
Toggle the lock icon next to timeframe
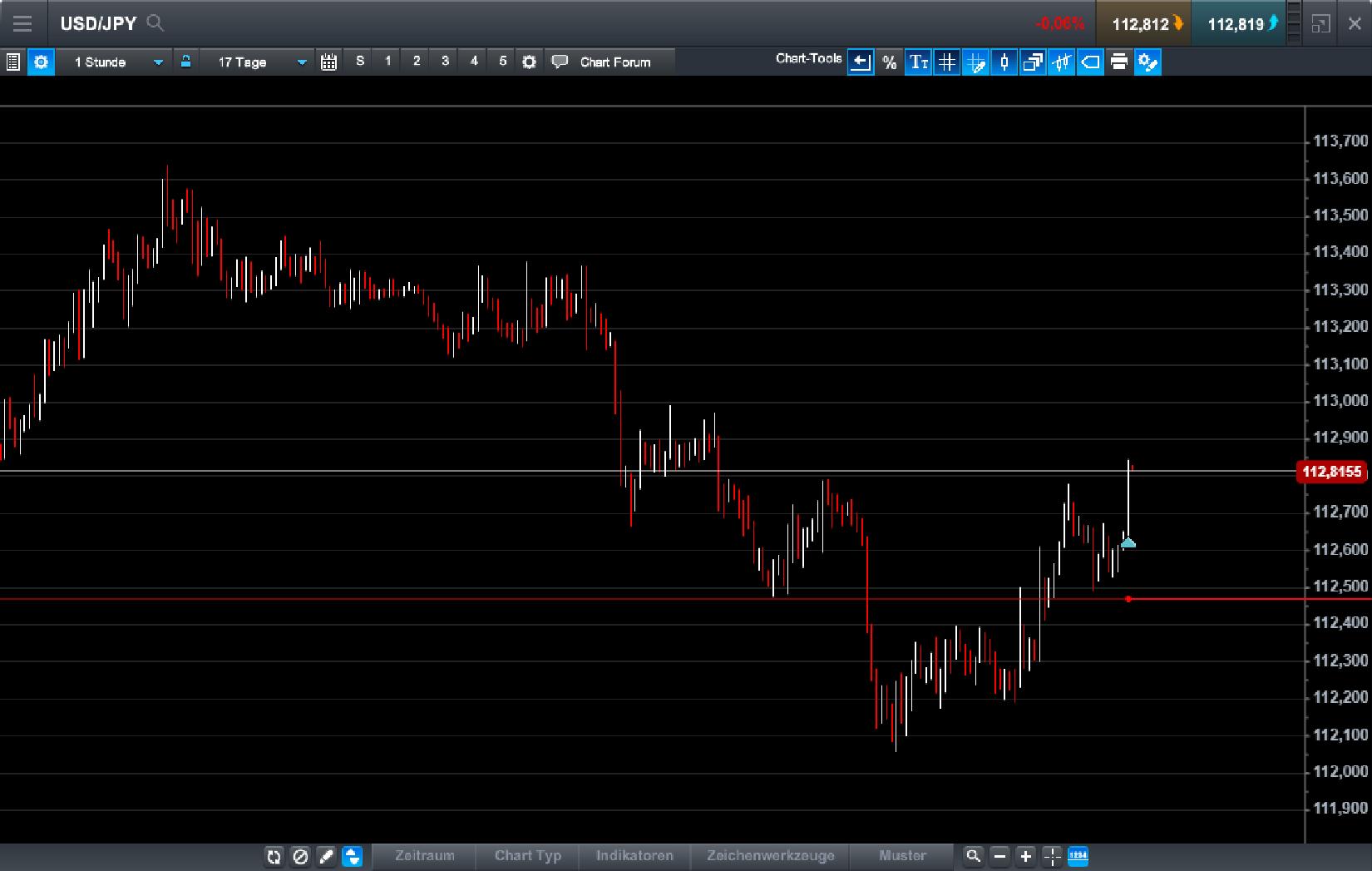(x=186, y=61)
